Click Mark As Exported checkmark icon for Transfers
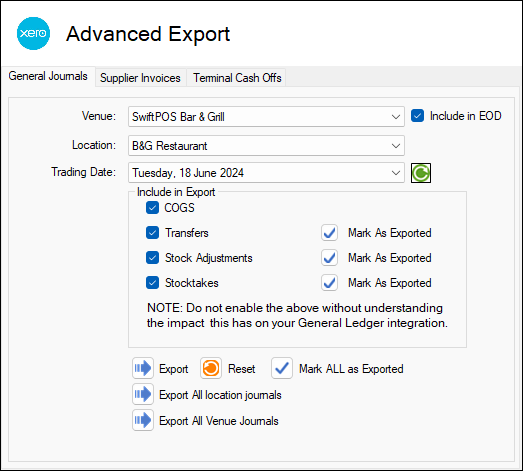Image resolution: width=523 pixels, height=471 pixels. pyautogui.click(x=329, y=233)
